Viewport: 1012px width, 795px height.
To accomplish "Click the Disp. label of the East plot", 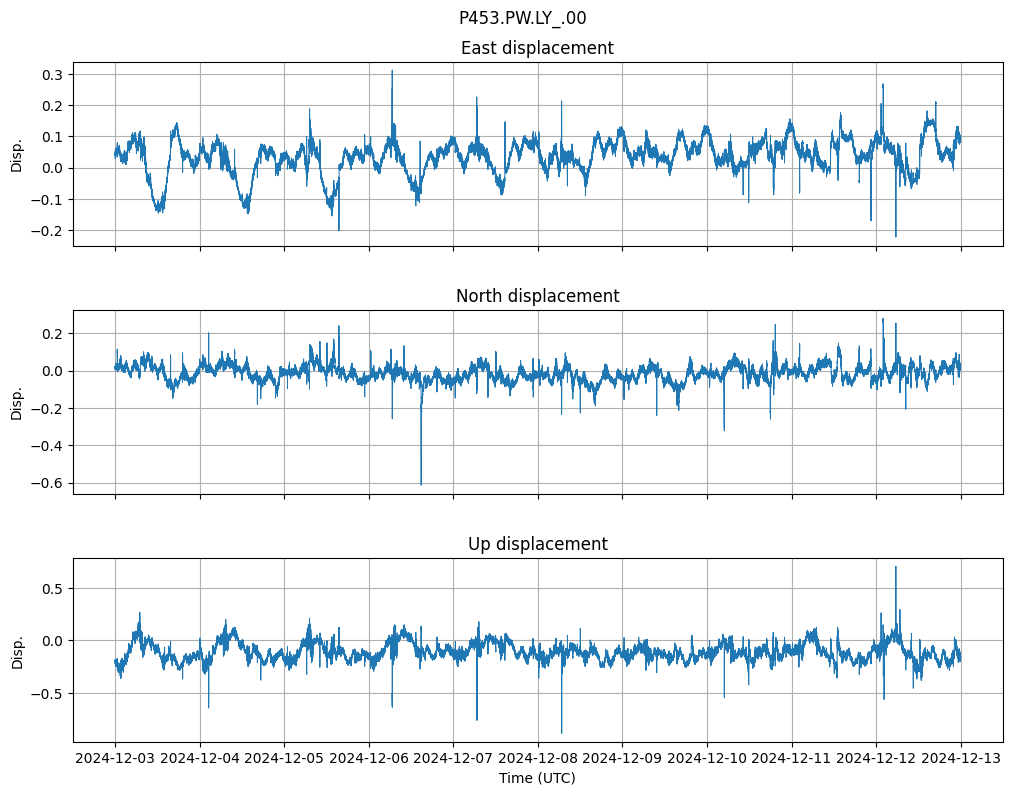I will pyautogui.click(x=17, y=154).
